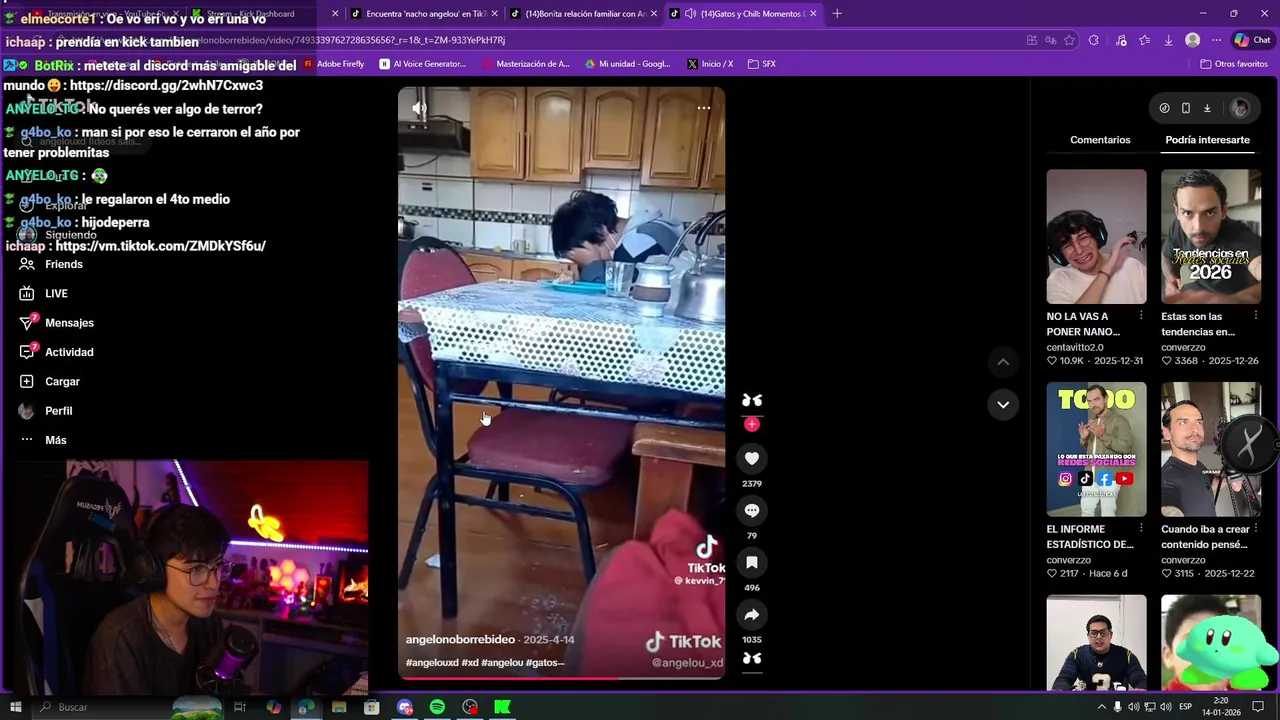1280x720 pixels.
Task: Open the Mi unidad Google bookmark
Action: pyautogui.click(x=627, y=64)
